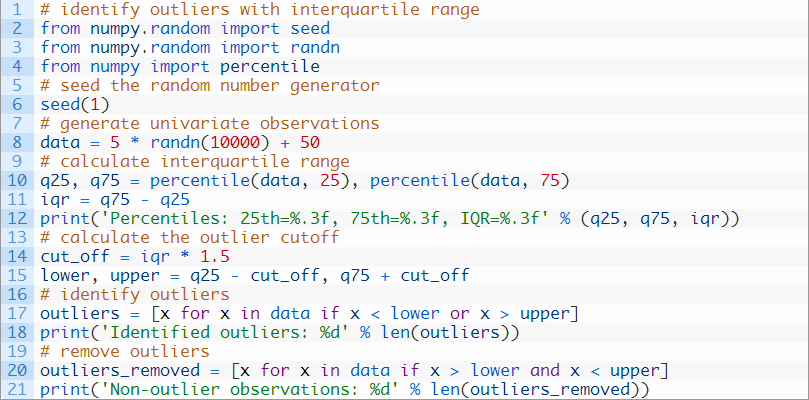Click randn import on line 3
The image size is (809, 400).
tap(315, 47)
